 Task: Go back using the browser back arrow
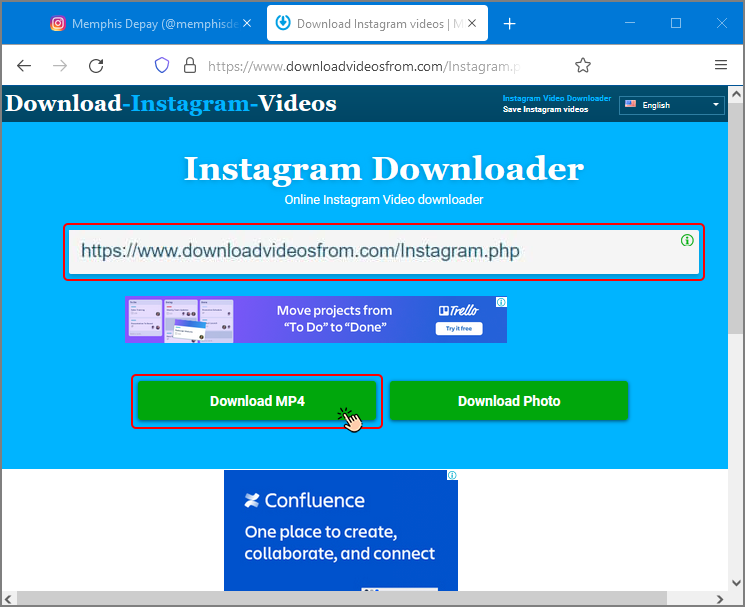tap(24, 66)
